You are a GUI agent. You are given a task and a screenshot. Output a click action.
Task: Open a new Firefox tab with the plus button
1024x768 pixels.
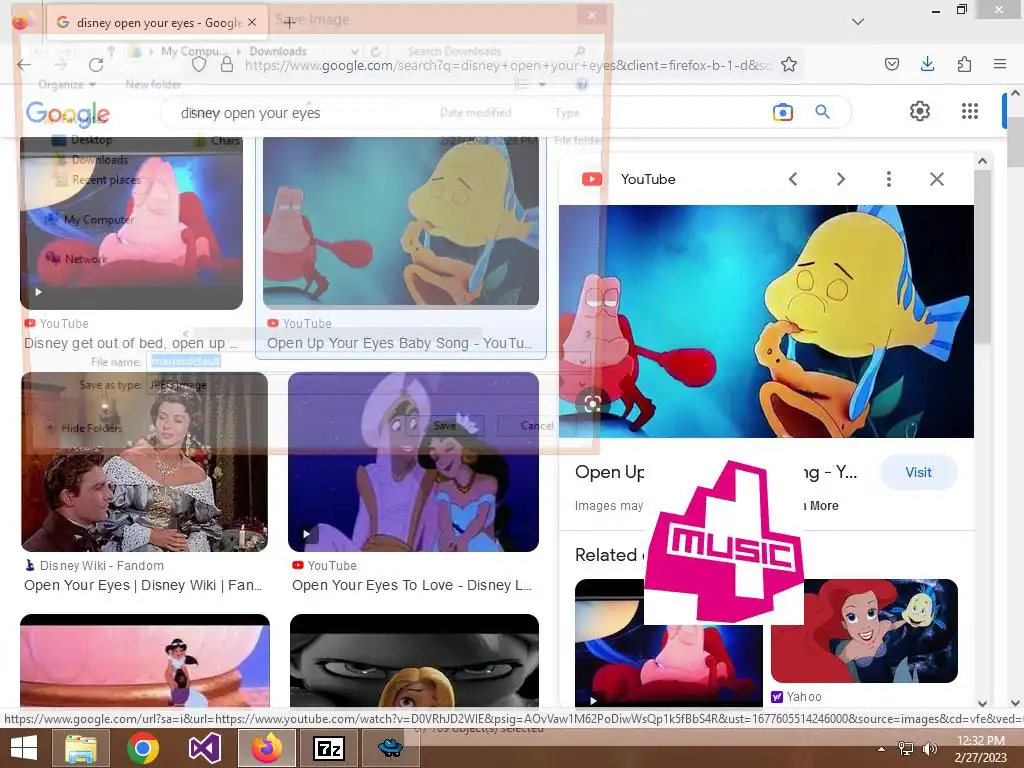[289, 22]
